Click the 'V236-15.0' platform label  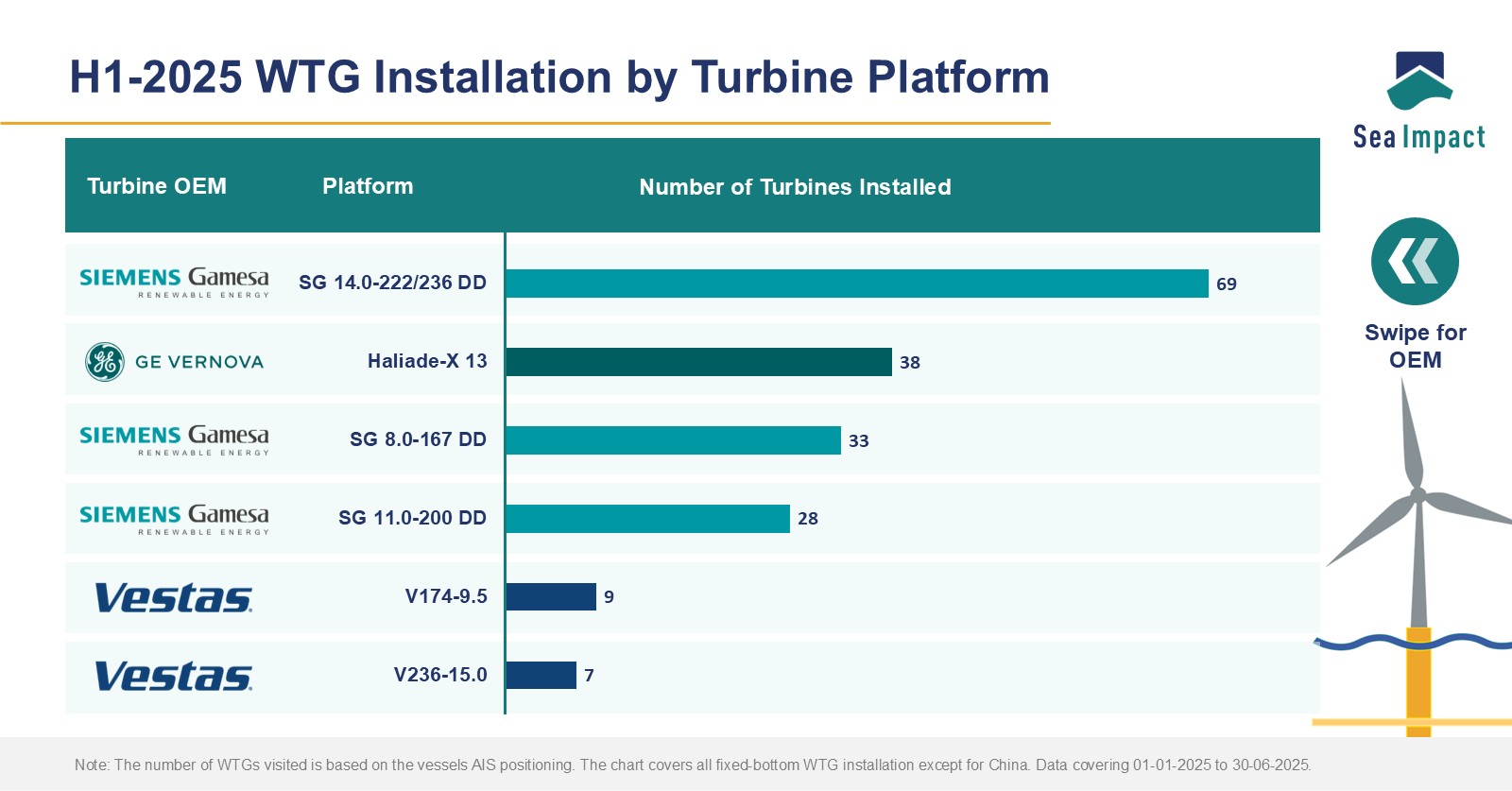(440, 675)
